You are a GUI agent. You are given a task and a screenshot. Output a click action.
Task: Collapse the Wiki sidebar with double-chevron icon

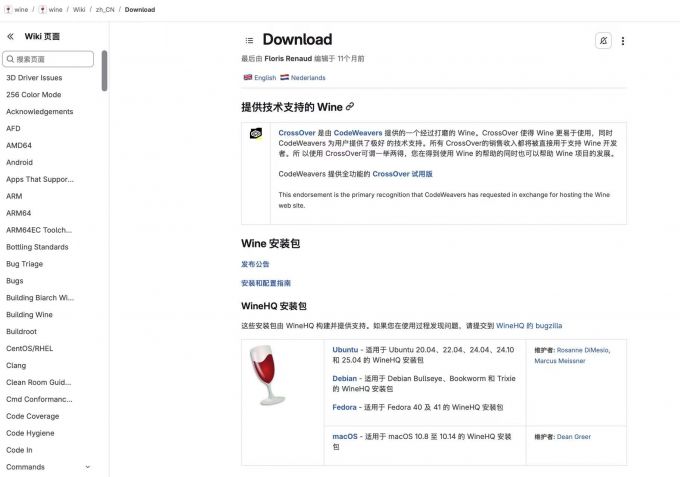click(x=10, y=36)
